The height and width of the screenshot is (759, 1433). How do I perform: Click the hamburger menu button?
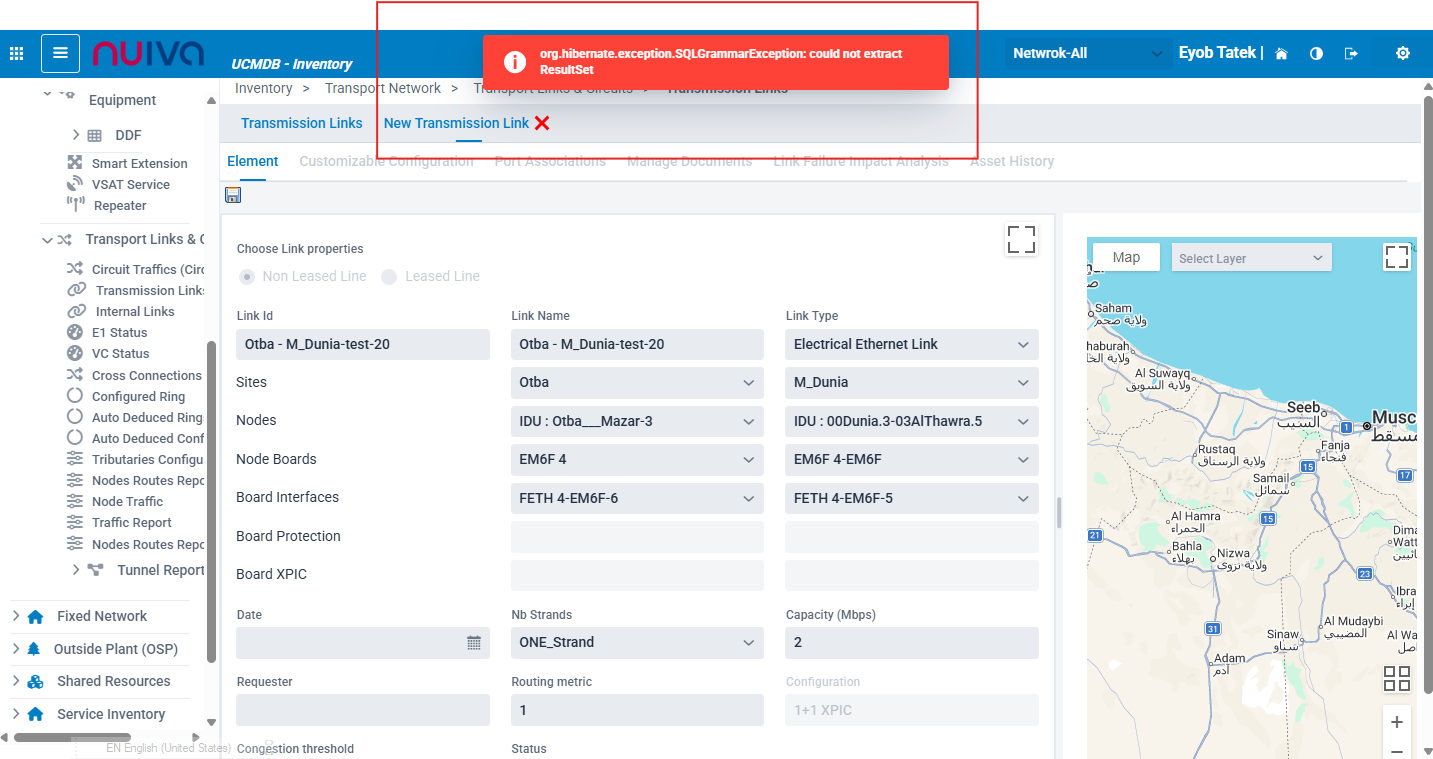[x=60, y=53]
